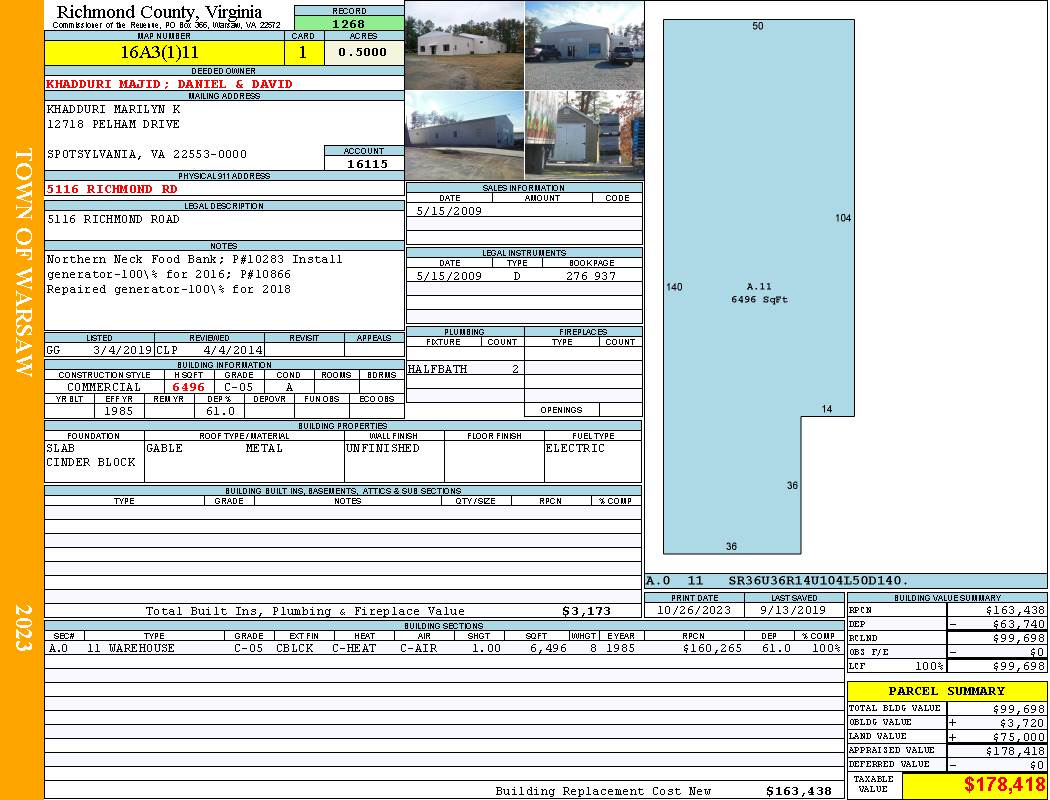Select the acres value 0.5000
Image resolution: width=1050 pixels, height=800 pixels.
(363, 53)
